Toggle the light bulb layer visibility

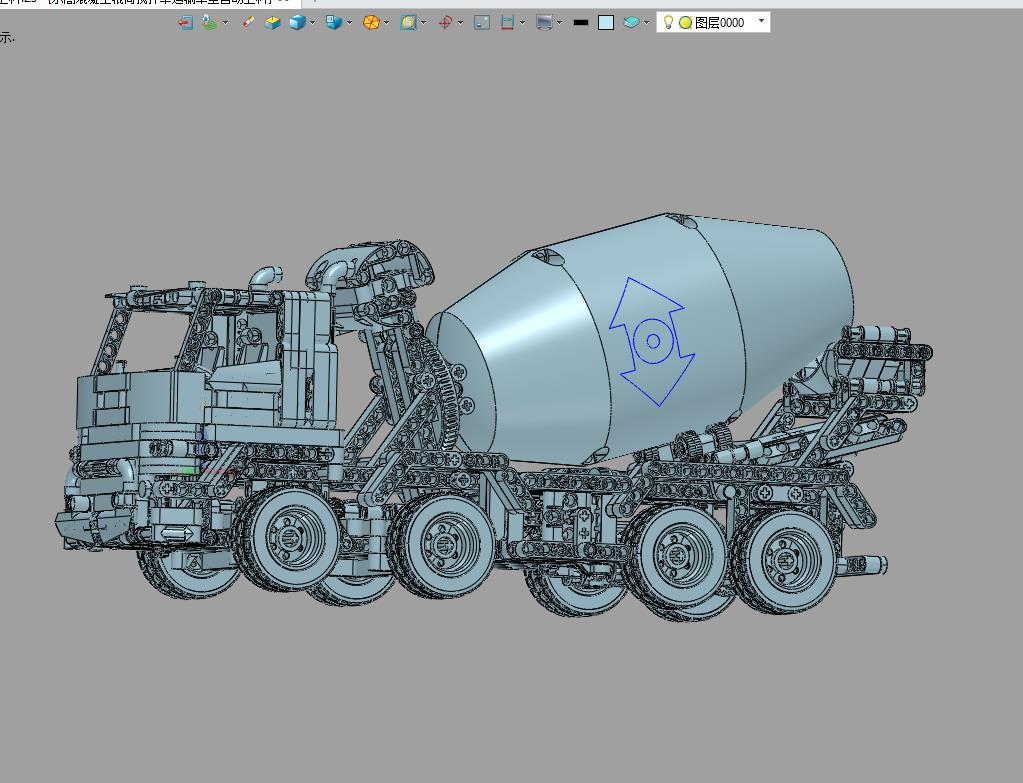coord(668,22)
